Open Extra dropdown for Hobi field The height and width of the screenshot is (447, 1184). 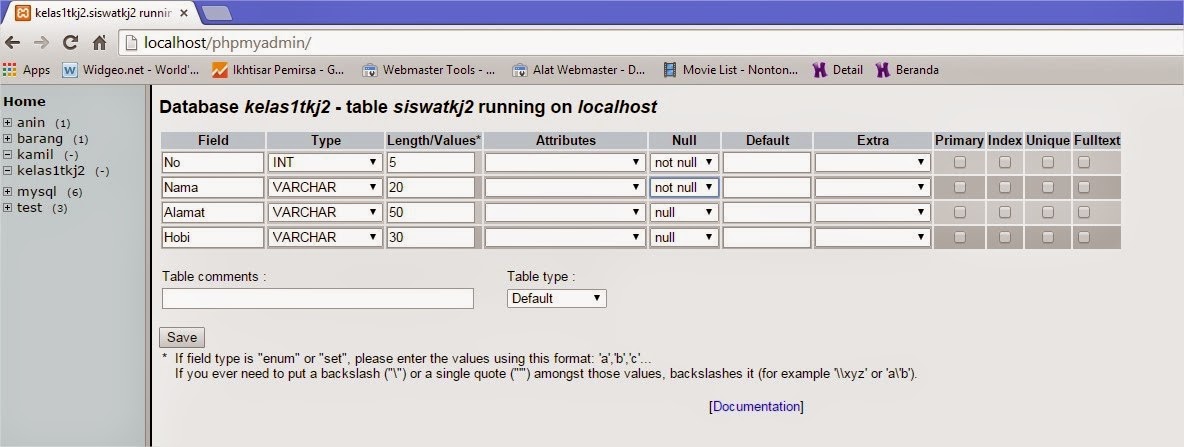click(x=873, y=237)
